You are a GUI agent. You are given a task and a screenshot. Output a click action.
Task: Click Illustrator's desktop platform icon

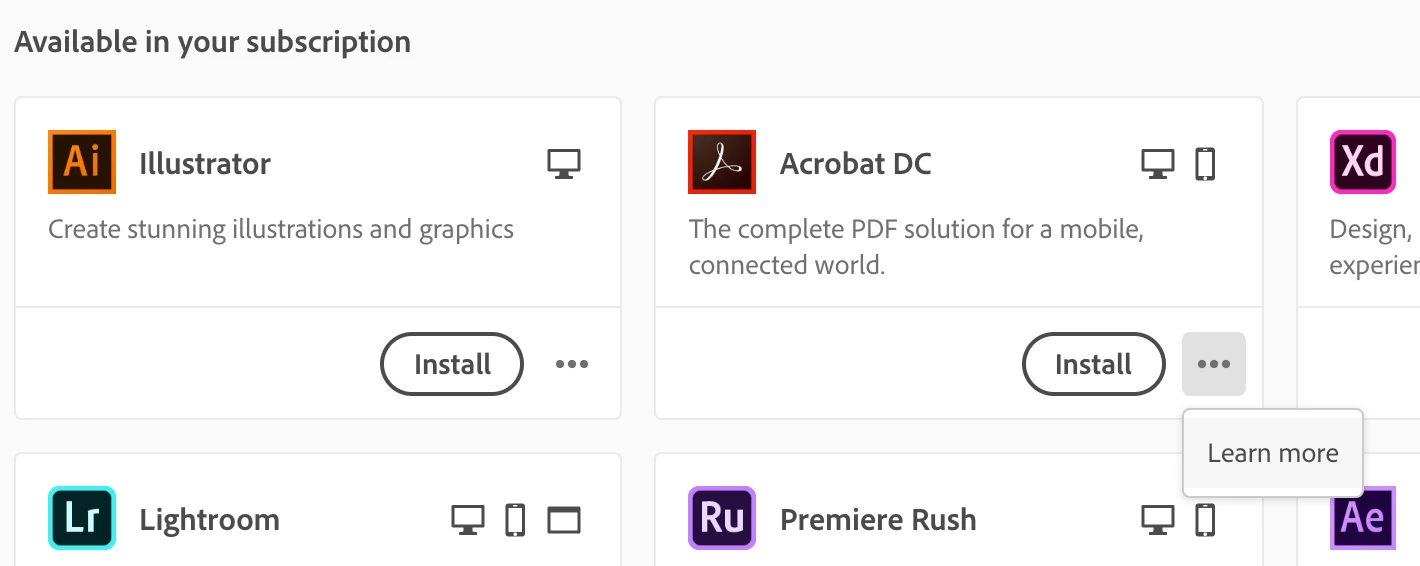point(564,164)
